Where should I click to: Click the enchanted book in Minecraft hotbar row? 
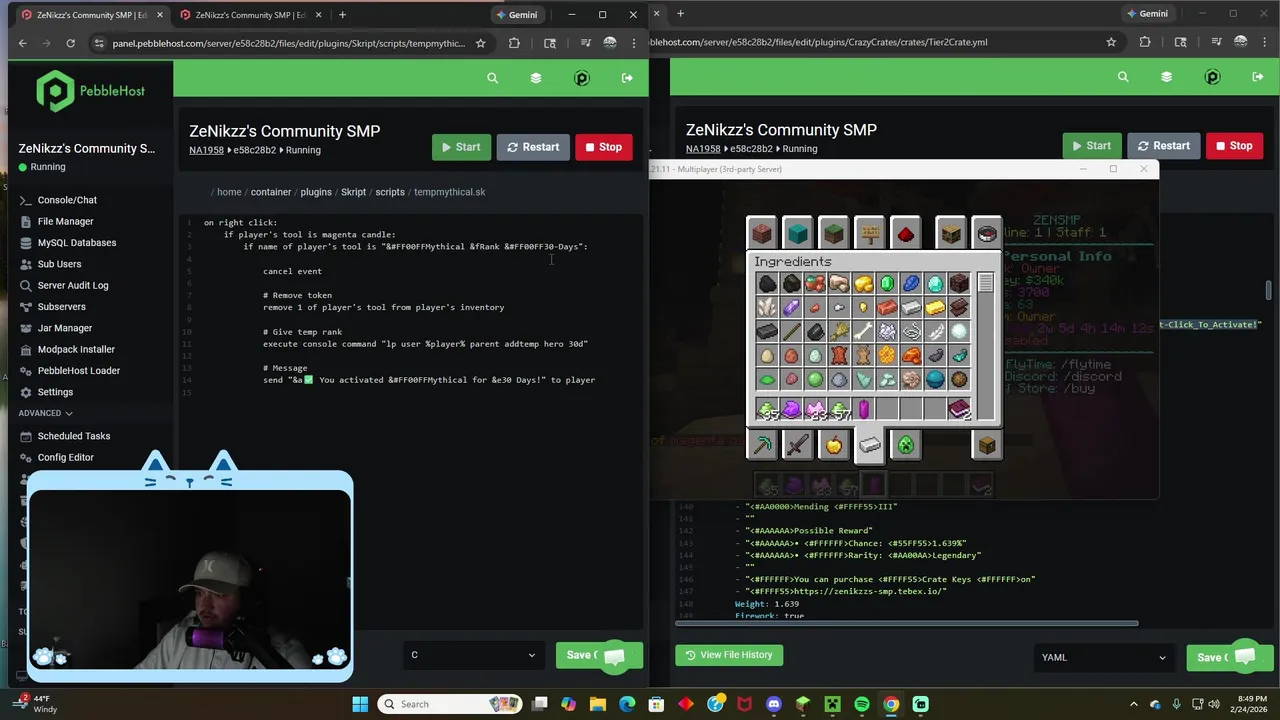coord(960,409)
